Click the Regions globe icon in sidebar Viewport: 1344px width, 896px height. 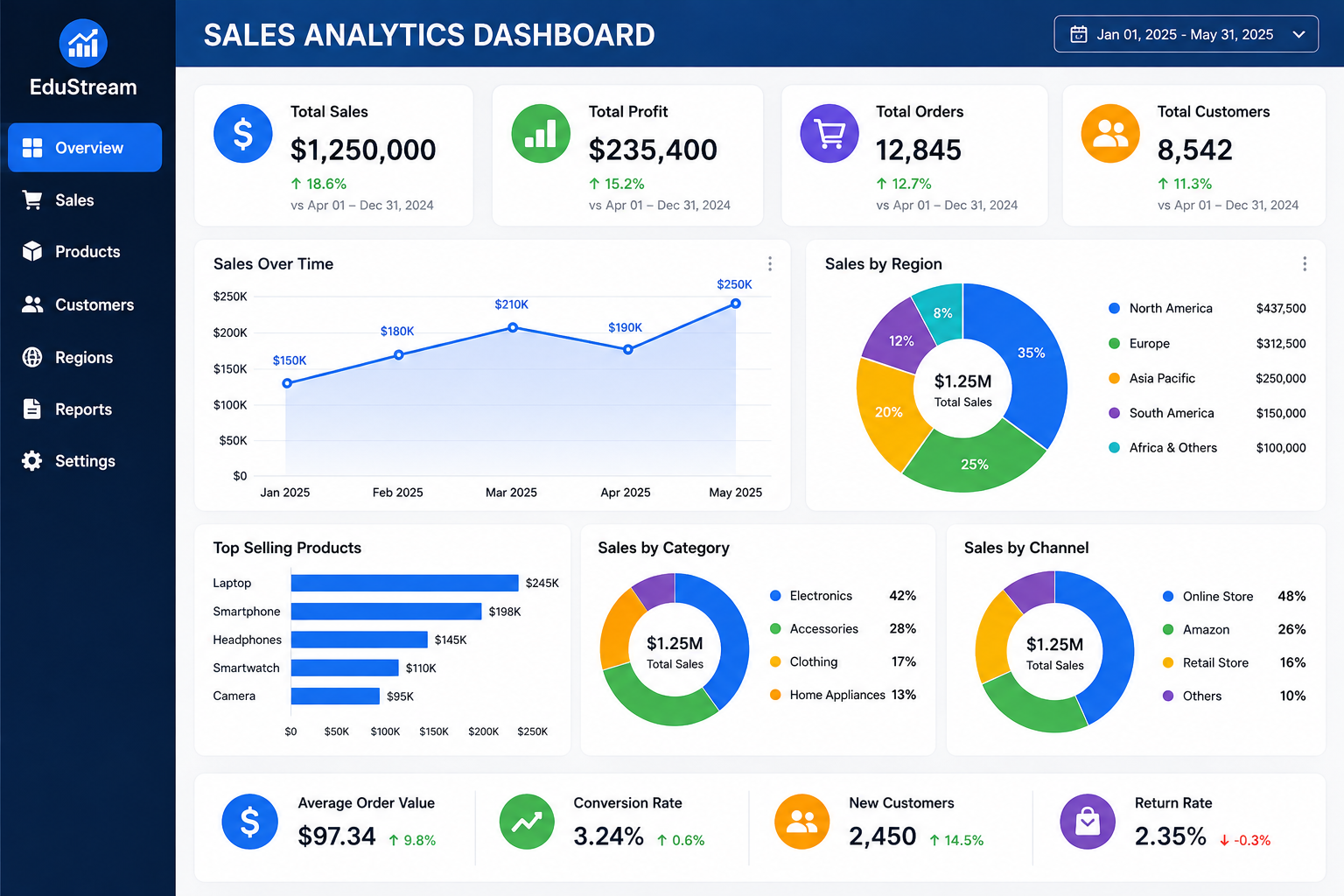(x=32, y=357)
